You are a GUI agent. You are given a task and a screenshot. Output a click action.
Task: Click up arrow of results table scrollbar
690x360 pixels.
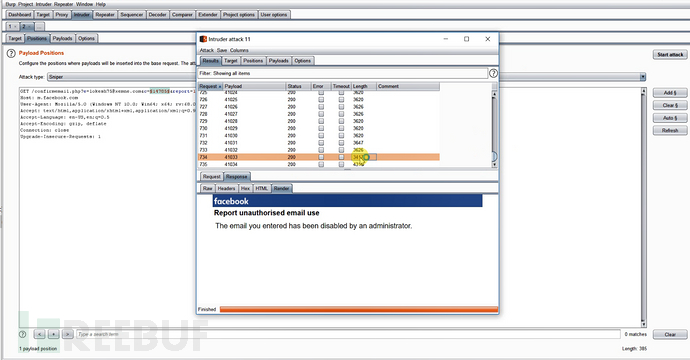(494, 94)
